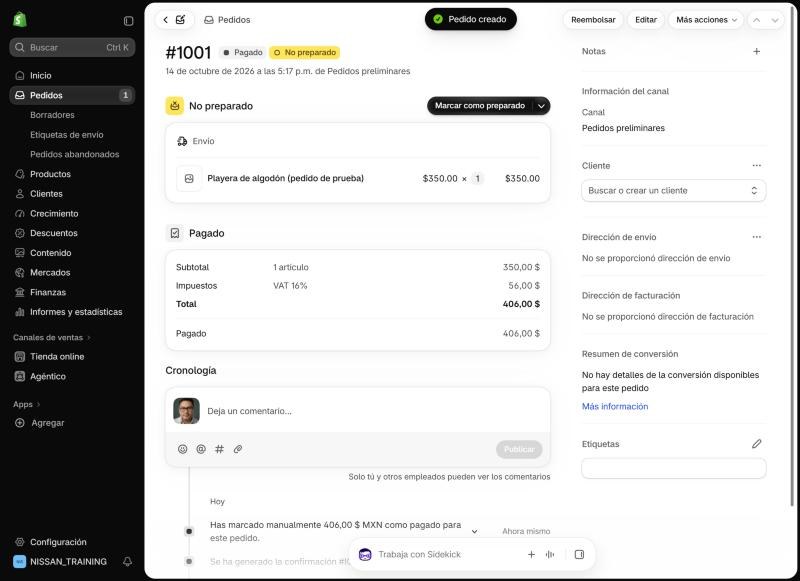Click the edit order icon beside back arrow
This screenshot has width=800, height=581.
180,19
